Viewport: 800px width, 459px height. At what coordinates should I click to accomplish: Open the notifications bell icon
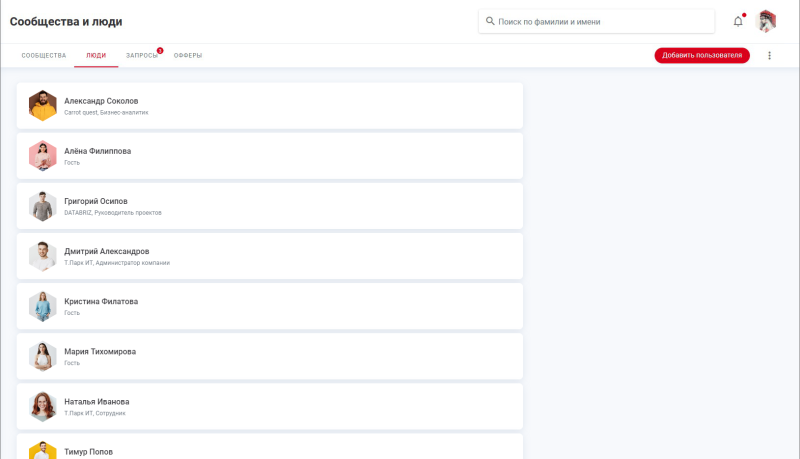coord(738,21)
